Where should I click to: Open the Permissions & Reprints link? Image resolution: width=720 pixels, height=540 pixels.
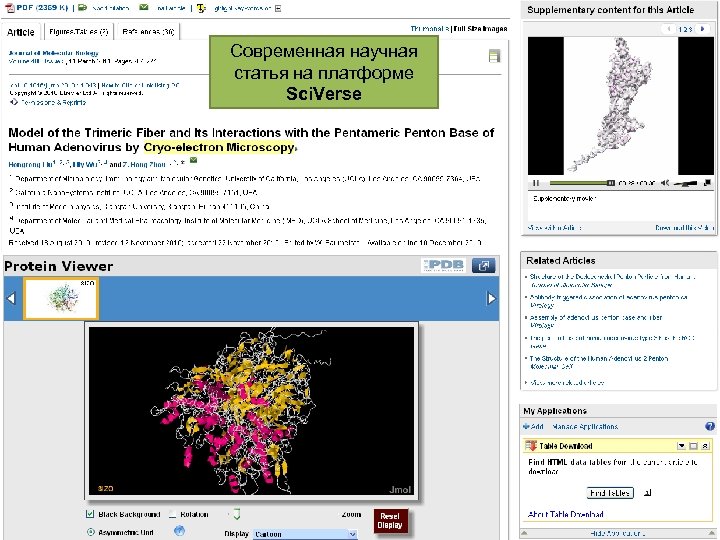pos(53,102)
